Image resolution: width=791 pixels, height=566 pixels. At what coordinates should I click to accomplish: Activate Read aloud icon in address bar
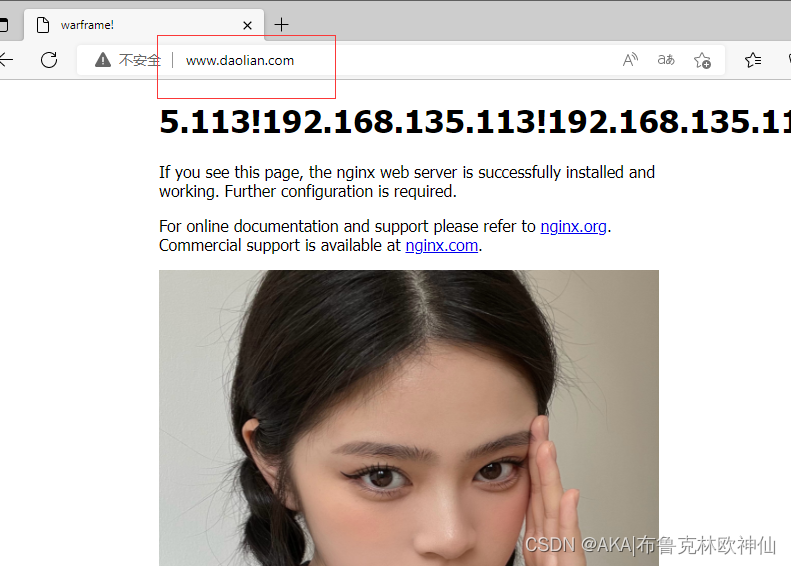[630, 60]
